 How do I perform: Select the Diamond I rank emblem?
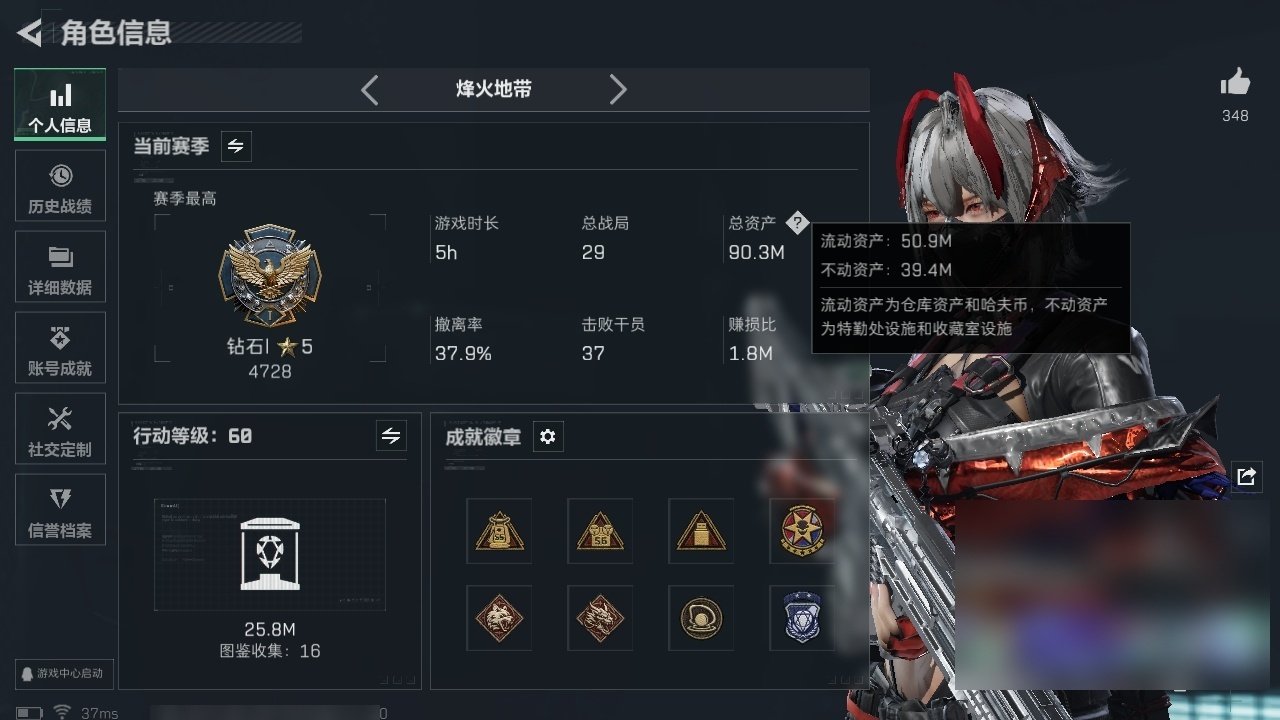coord(269,275)
